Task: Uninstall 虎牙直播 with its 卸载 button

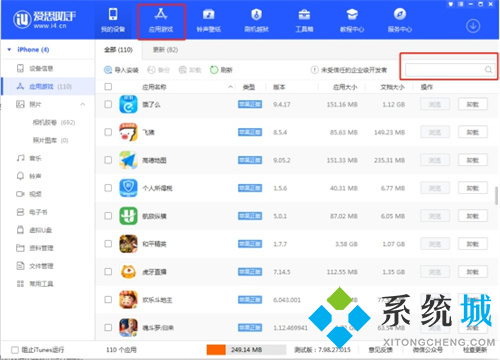Action: (x=473, y=272)
